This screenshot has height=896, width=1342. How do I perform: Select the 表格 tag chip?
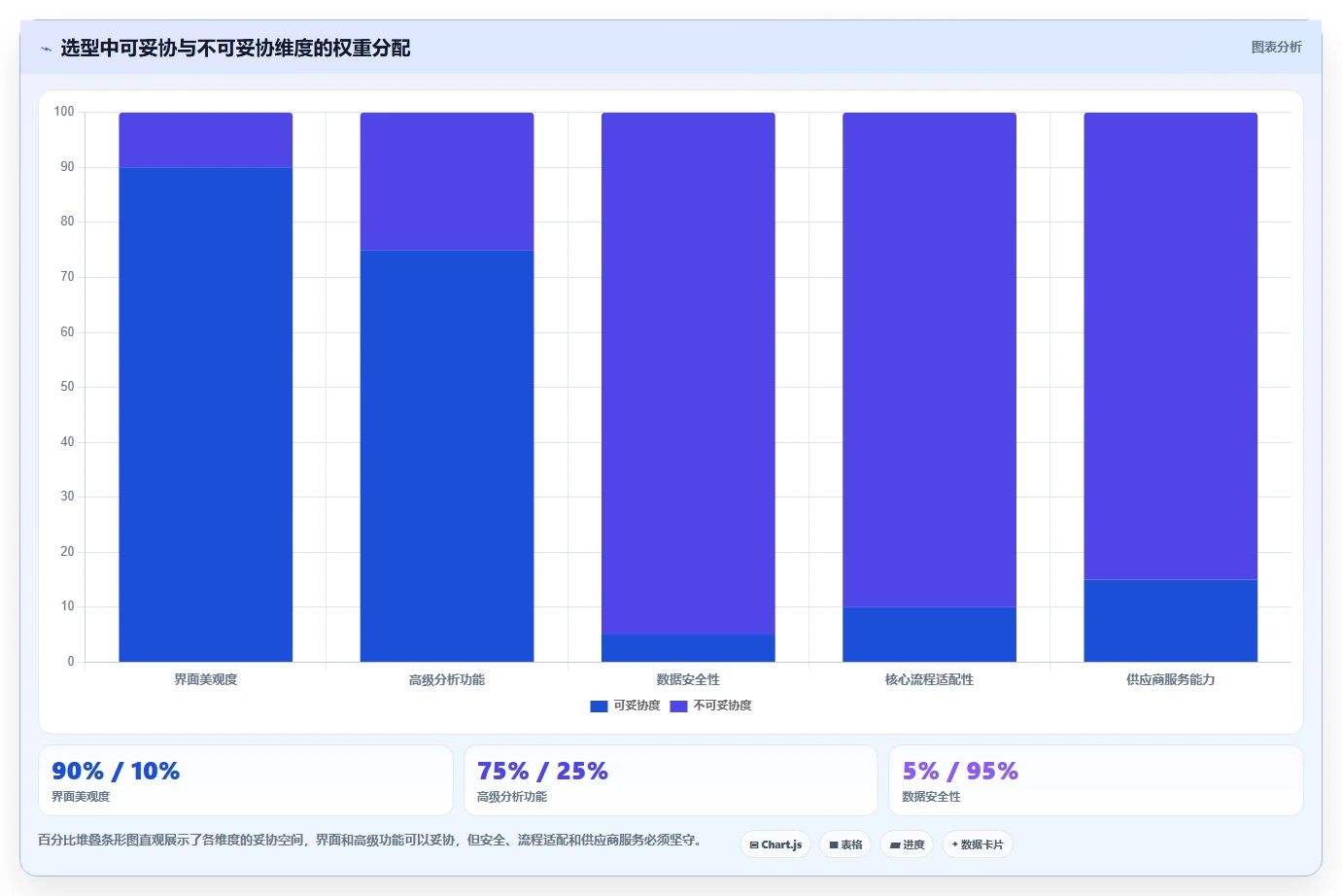845,844
